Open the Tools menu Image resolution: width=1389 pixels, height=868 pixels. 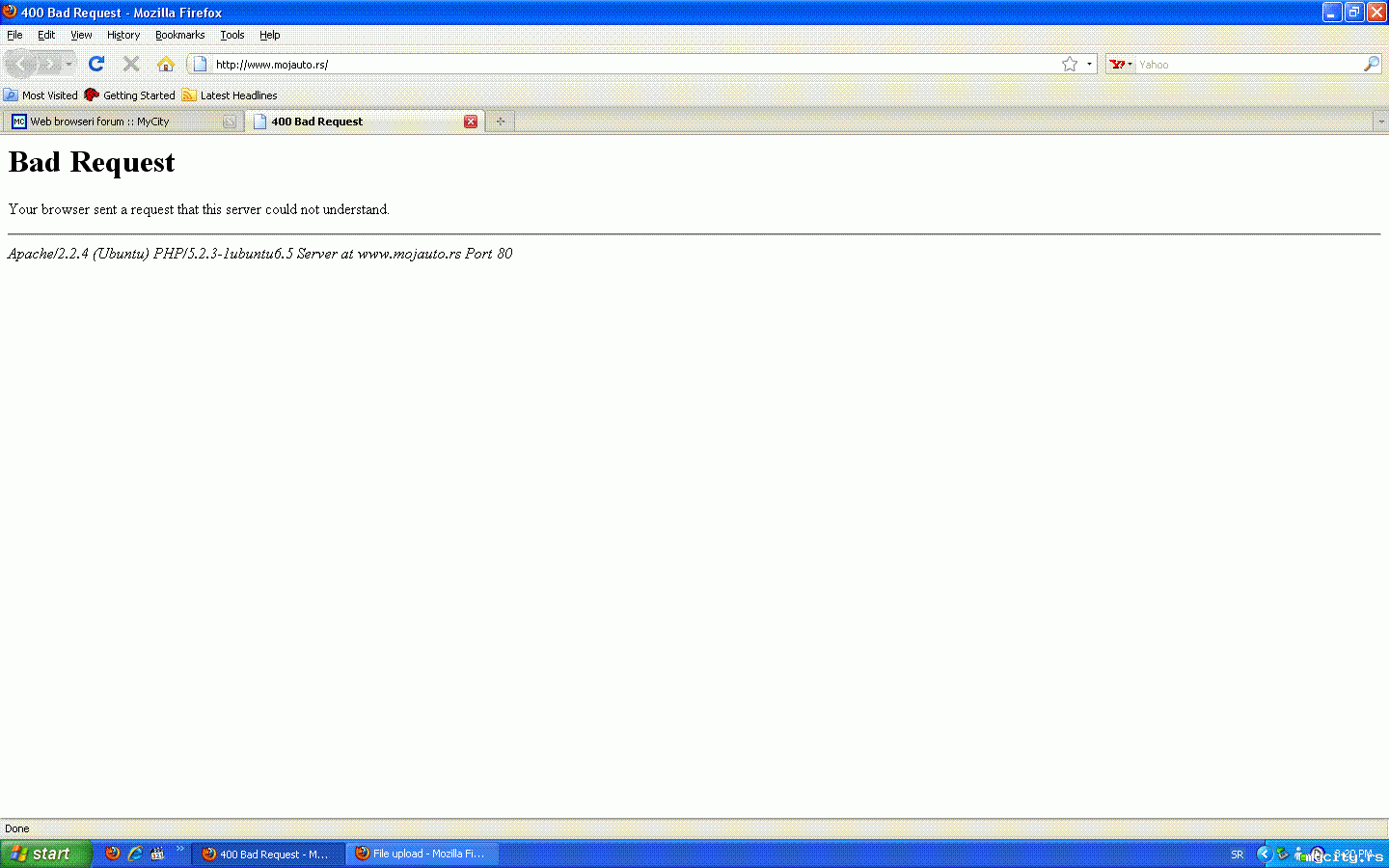232,35
